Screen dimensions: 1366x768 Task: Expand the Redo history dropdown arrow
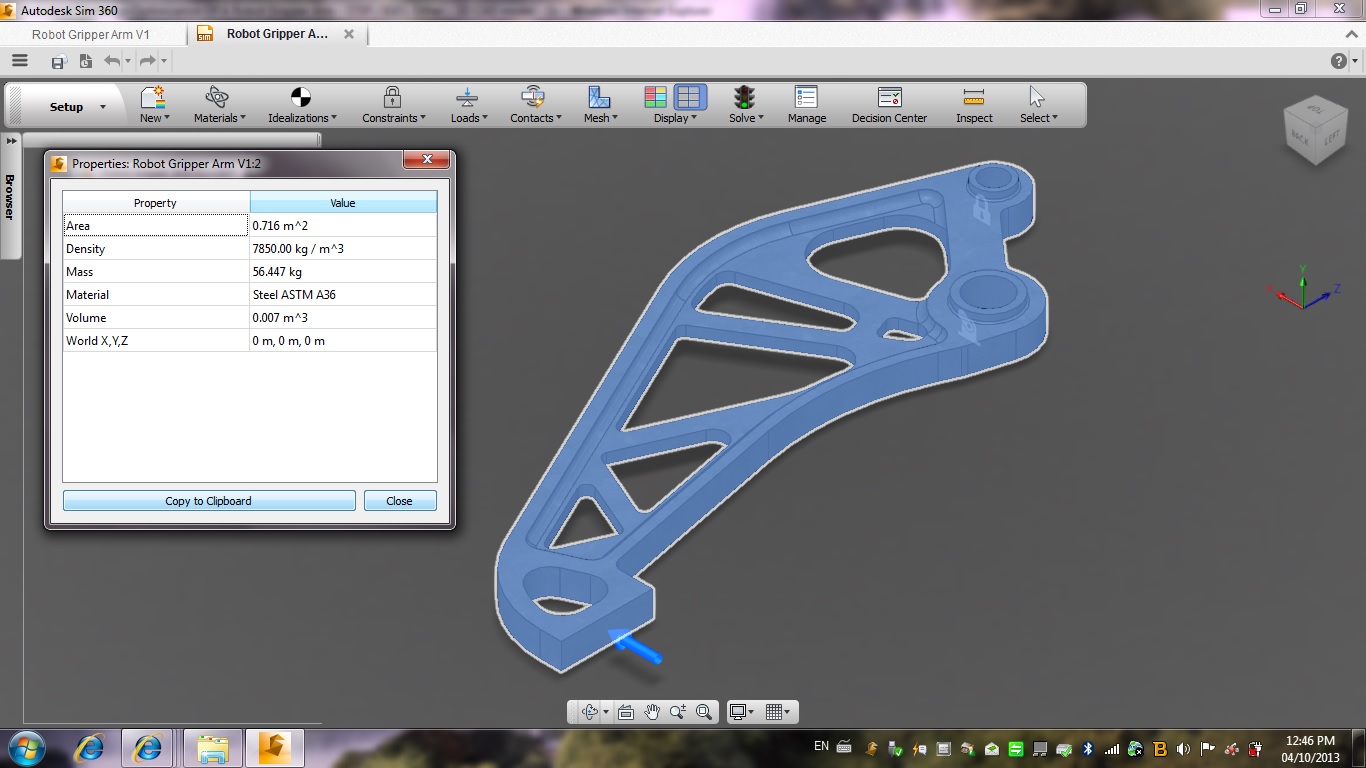[x=163, y=62]
